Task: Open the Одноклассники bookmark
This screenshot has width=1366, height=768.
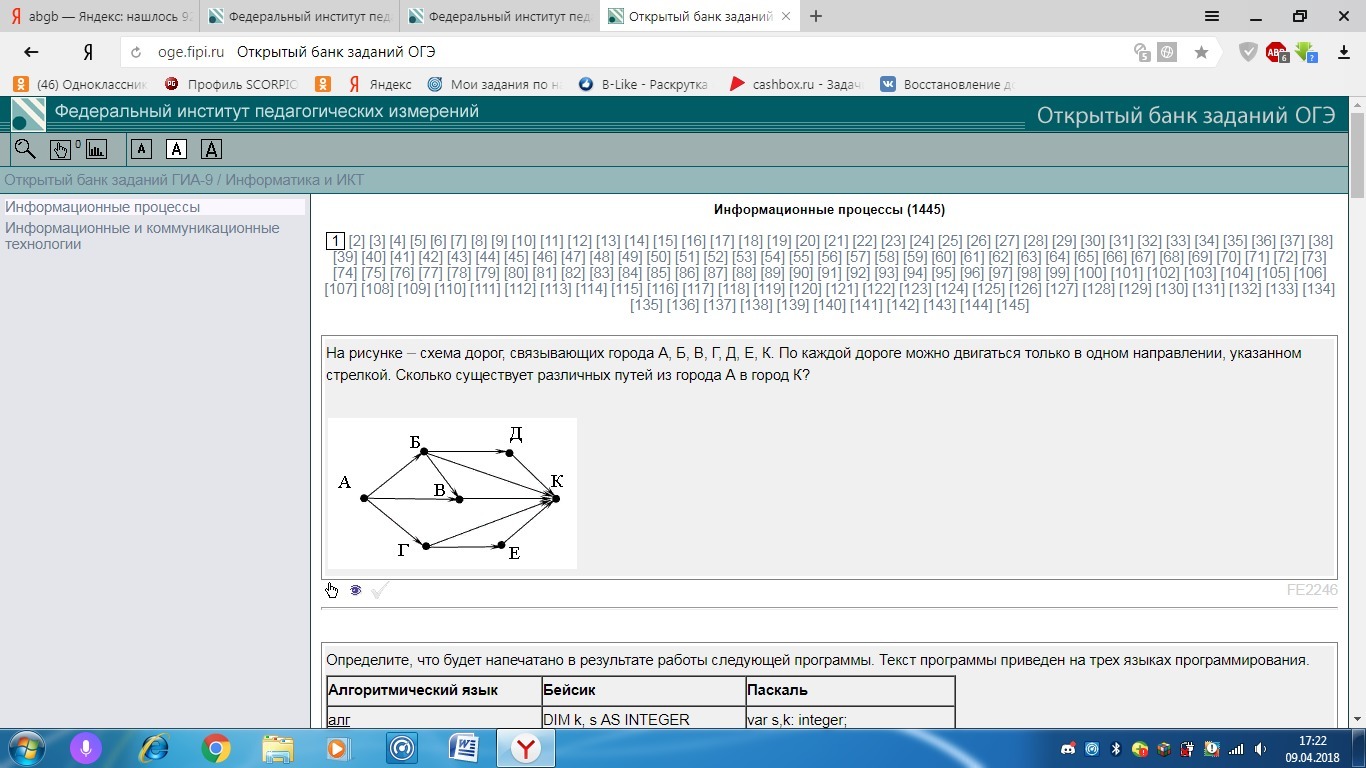Action: coord(80,84)
